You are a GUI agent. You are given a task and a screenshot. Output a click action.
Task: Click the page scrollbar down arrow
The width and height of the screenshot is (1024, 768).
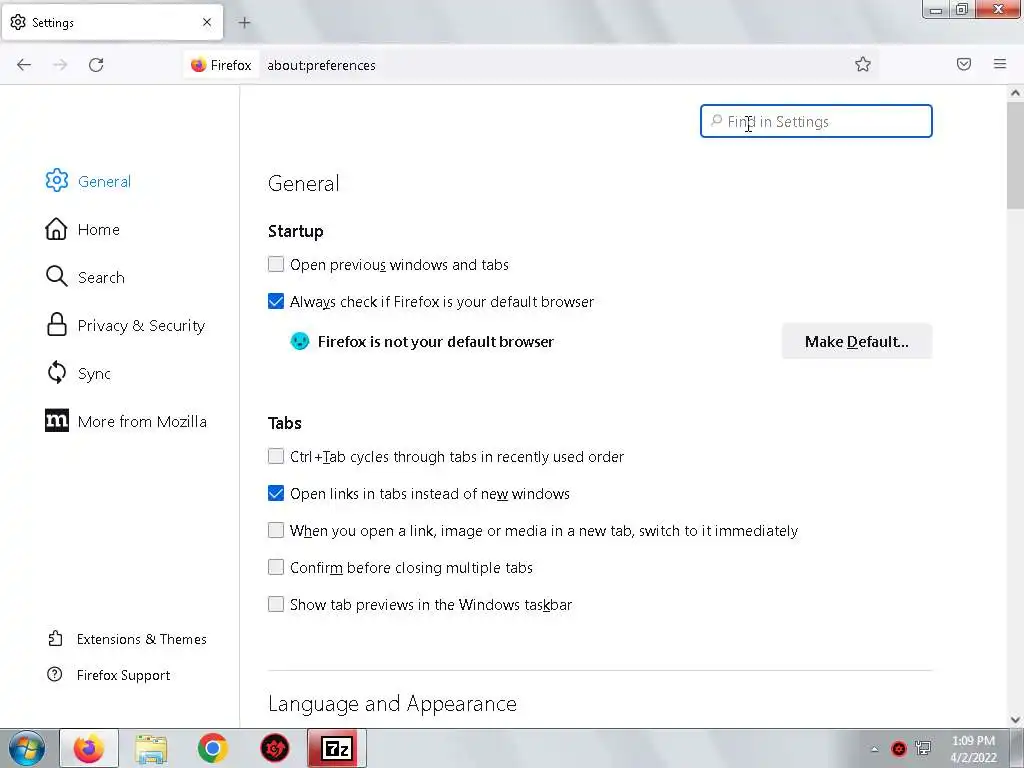click(1015, 720)
